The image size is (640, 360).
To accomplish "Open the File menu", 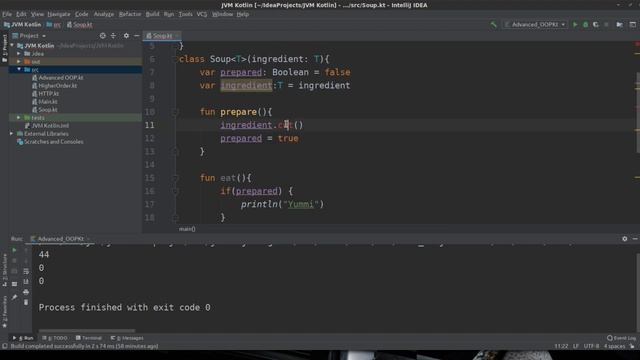I will (7, 14).
